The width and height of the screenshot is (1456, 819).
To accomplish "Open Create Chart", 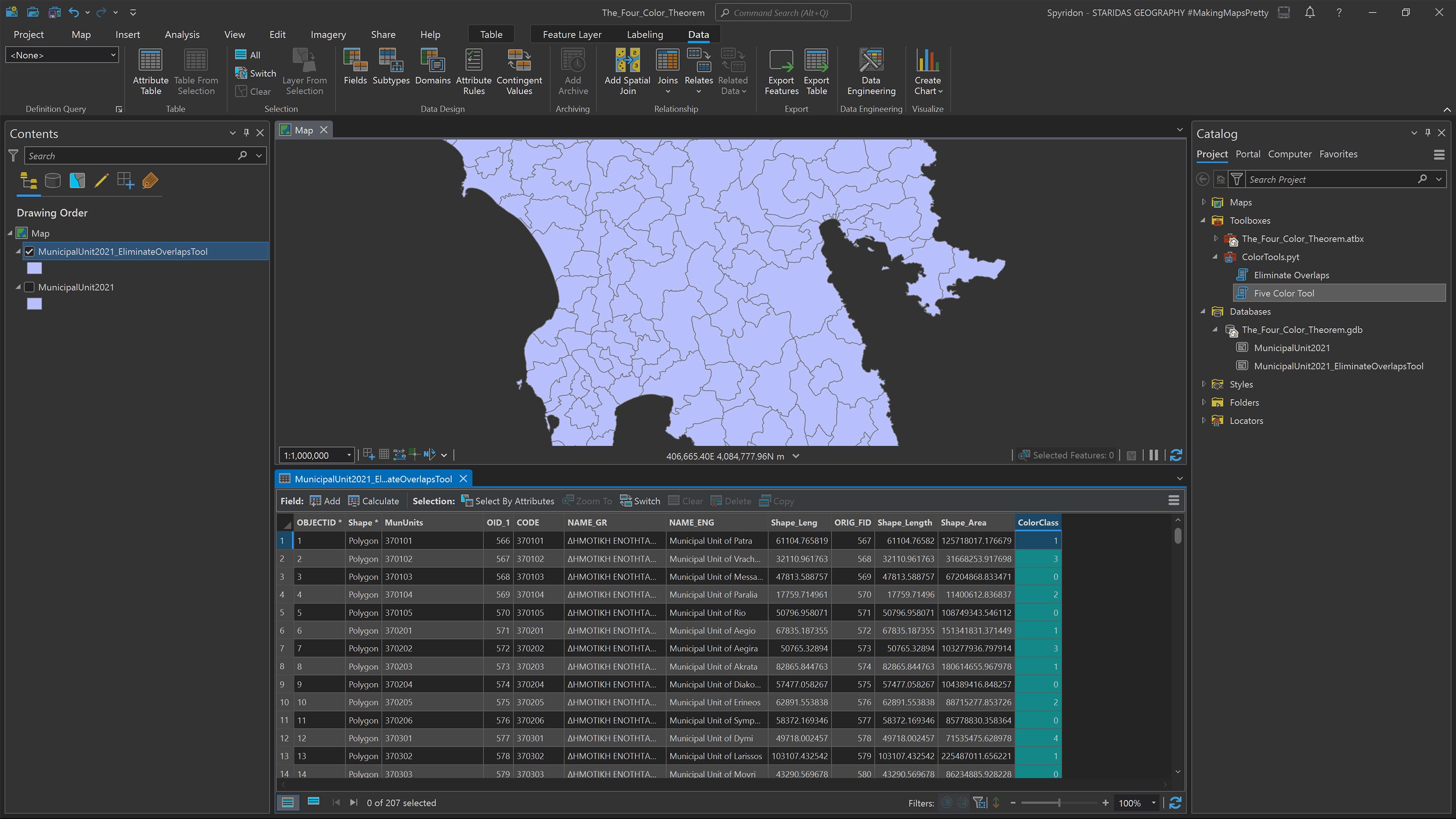I will 928,72.
